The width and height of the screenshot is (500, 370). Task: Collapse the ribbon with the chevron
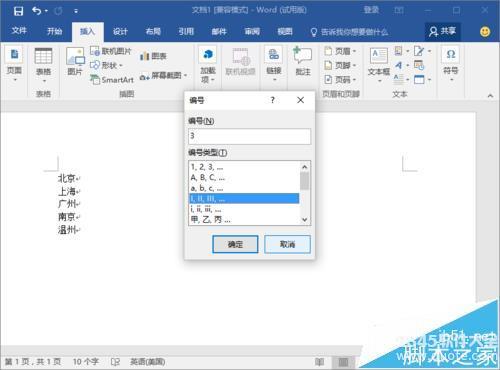click(x=490, y=96)
